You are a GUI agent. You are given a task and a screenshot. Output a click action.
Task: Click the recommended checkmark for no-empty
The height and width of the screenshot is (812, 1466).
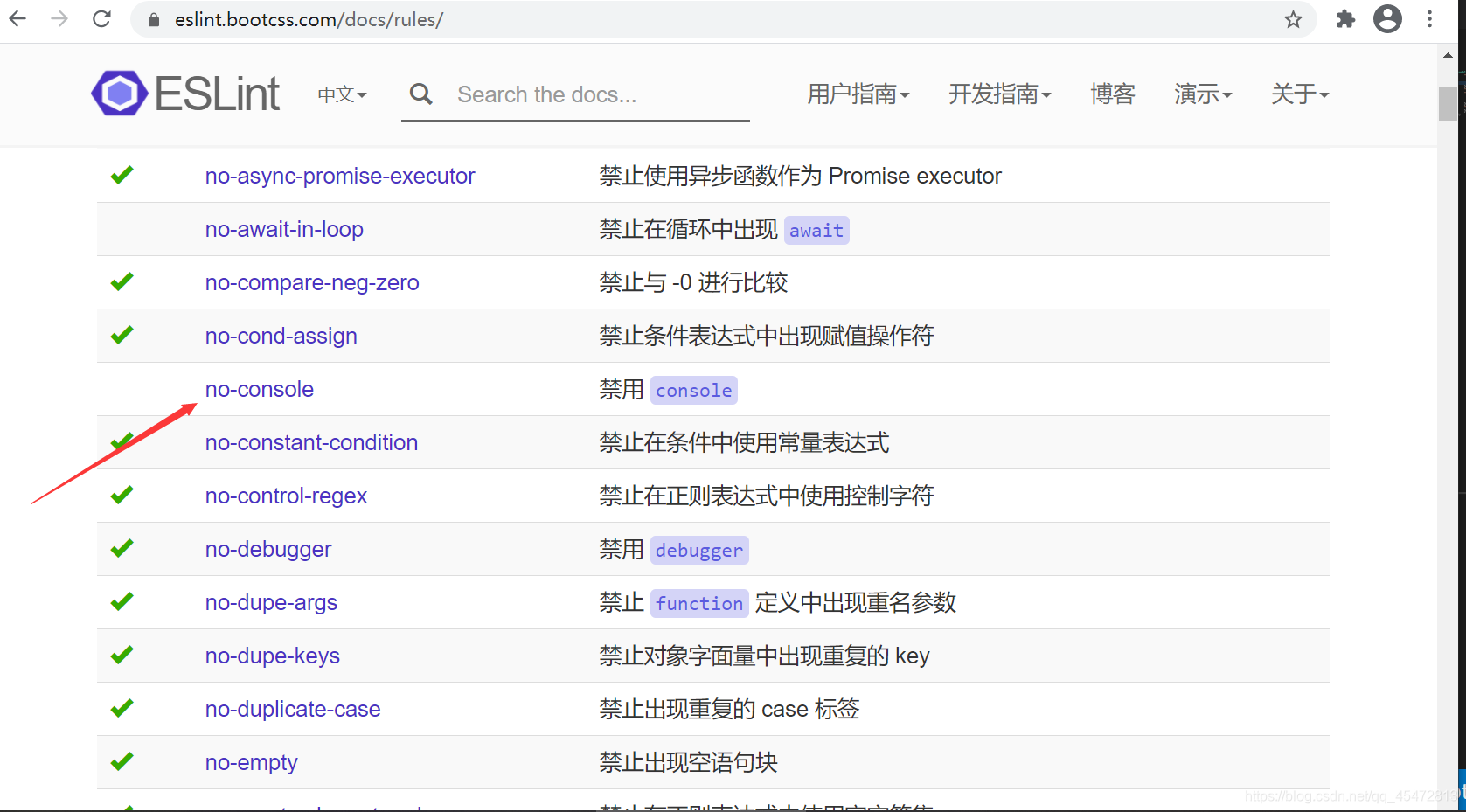122,761
